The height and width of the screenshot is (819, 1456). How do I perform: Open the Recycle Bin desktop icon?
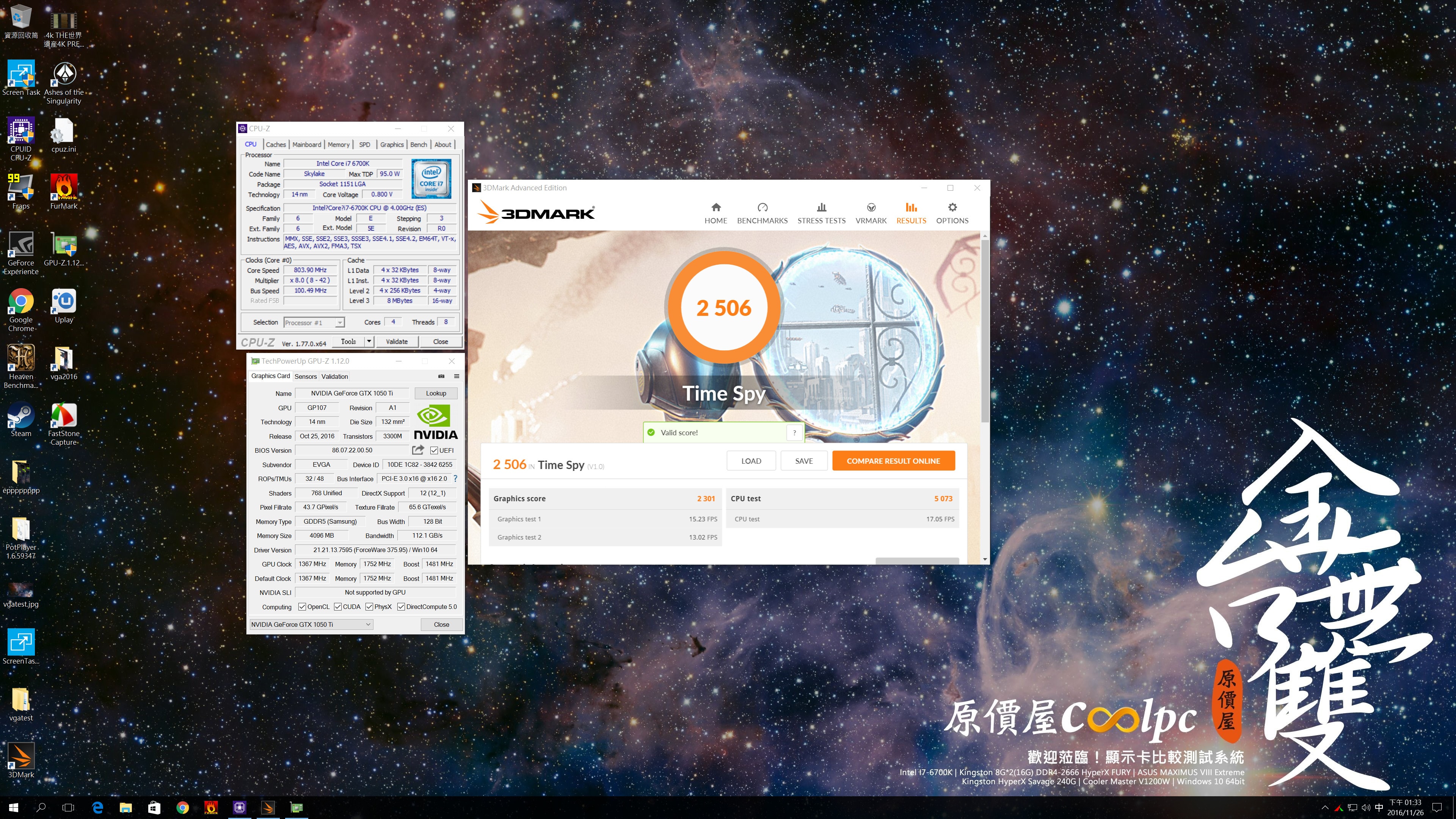[21, 22]
